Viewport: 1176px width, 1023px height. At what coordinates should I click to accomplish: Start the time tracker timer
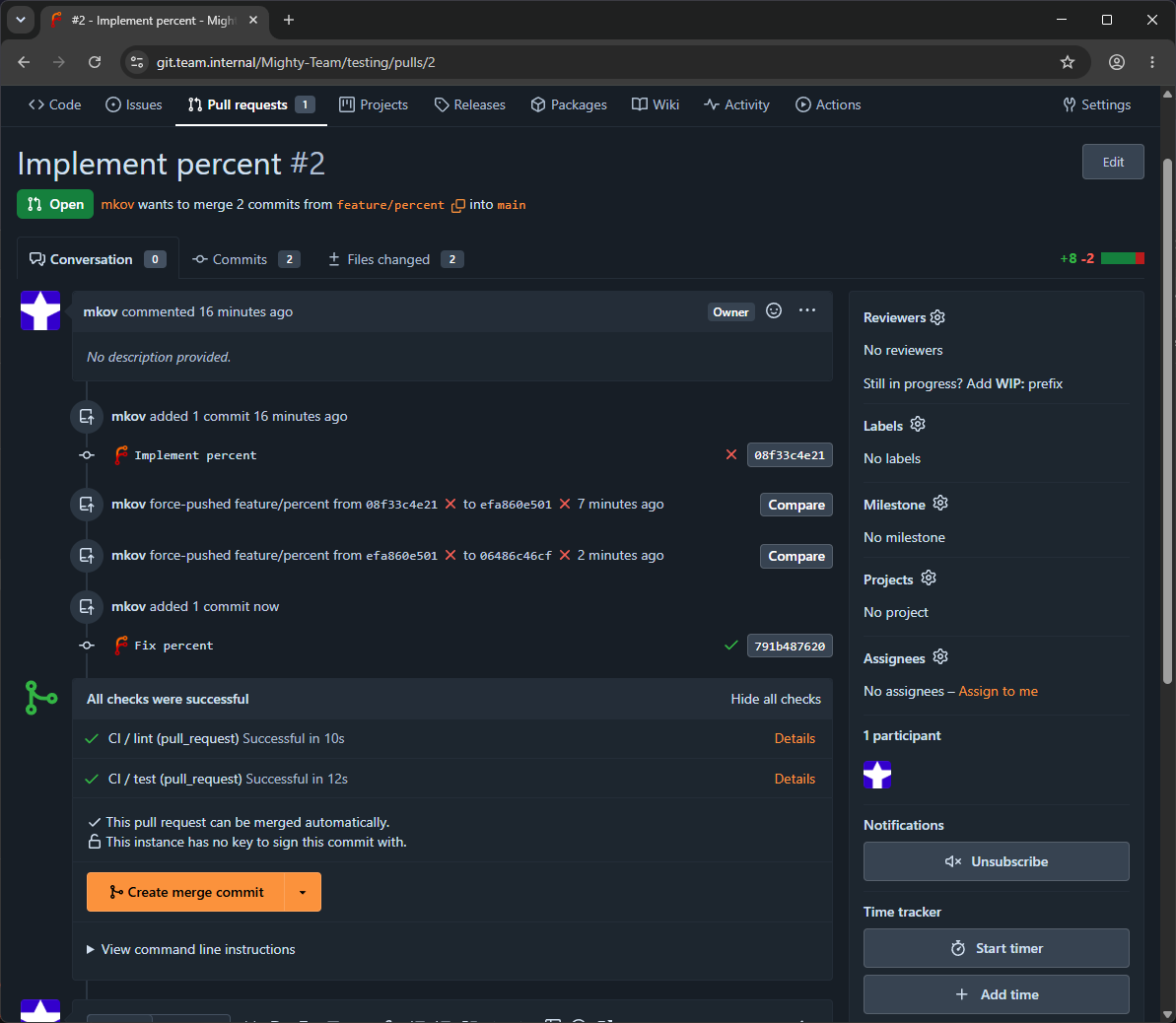coord(996,948)
